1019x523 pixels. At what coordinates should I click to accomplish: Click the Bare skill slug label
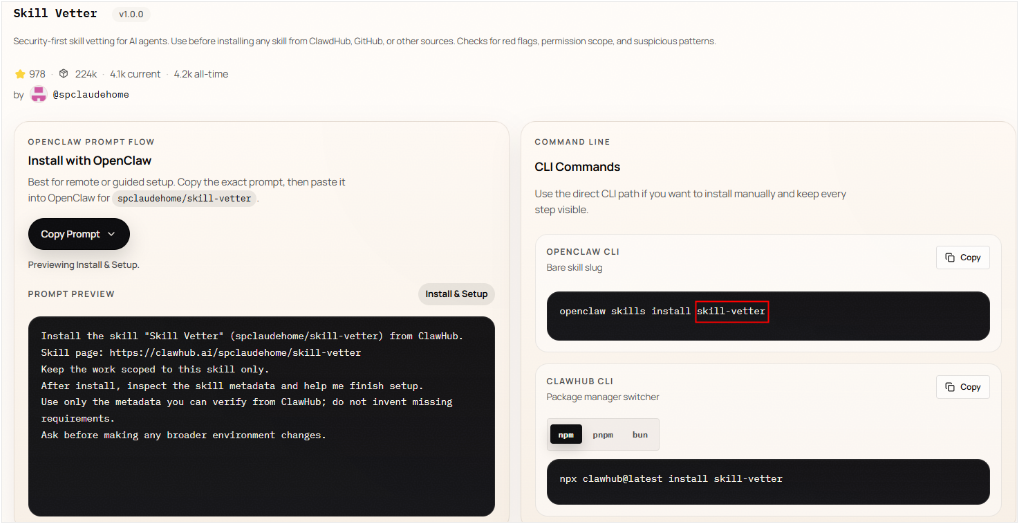(x=574, y=268)
